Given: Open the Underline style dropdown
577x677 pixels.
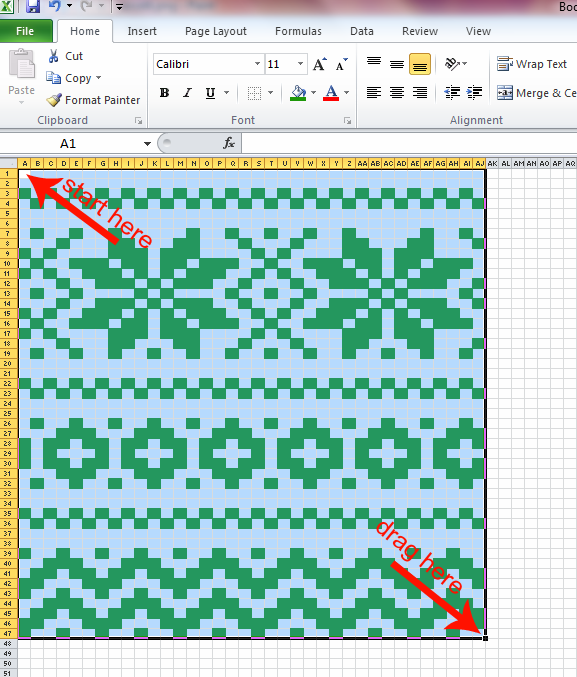Looking at the screenshot, I should [x=226, y=93].
